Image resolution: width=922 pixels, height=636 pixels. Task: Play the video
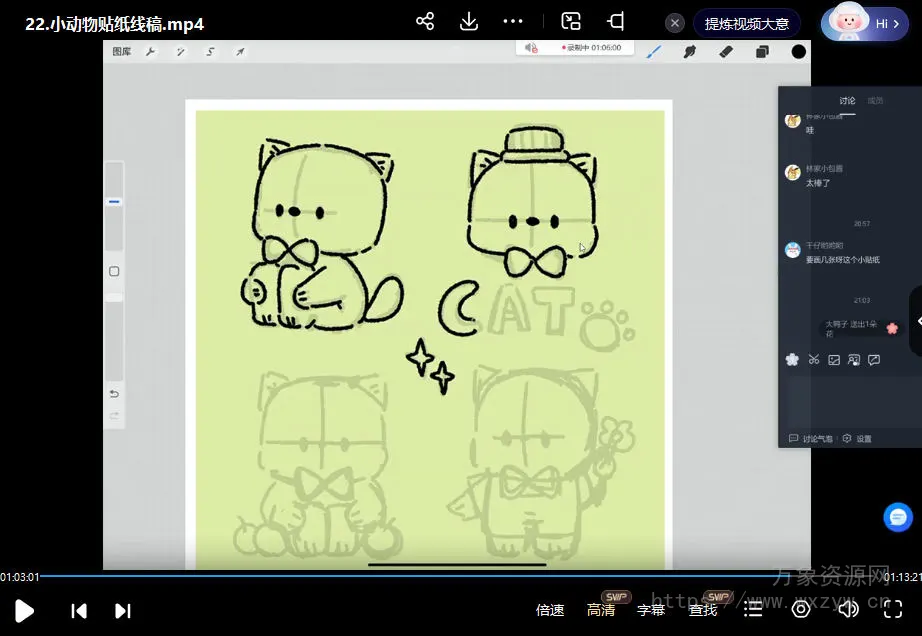click(25, 610)
